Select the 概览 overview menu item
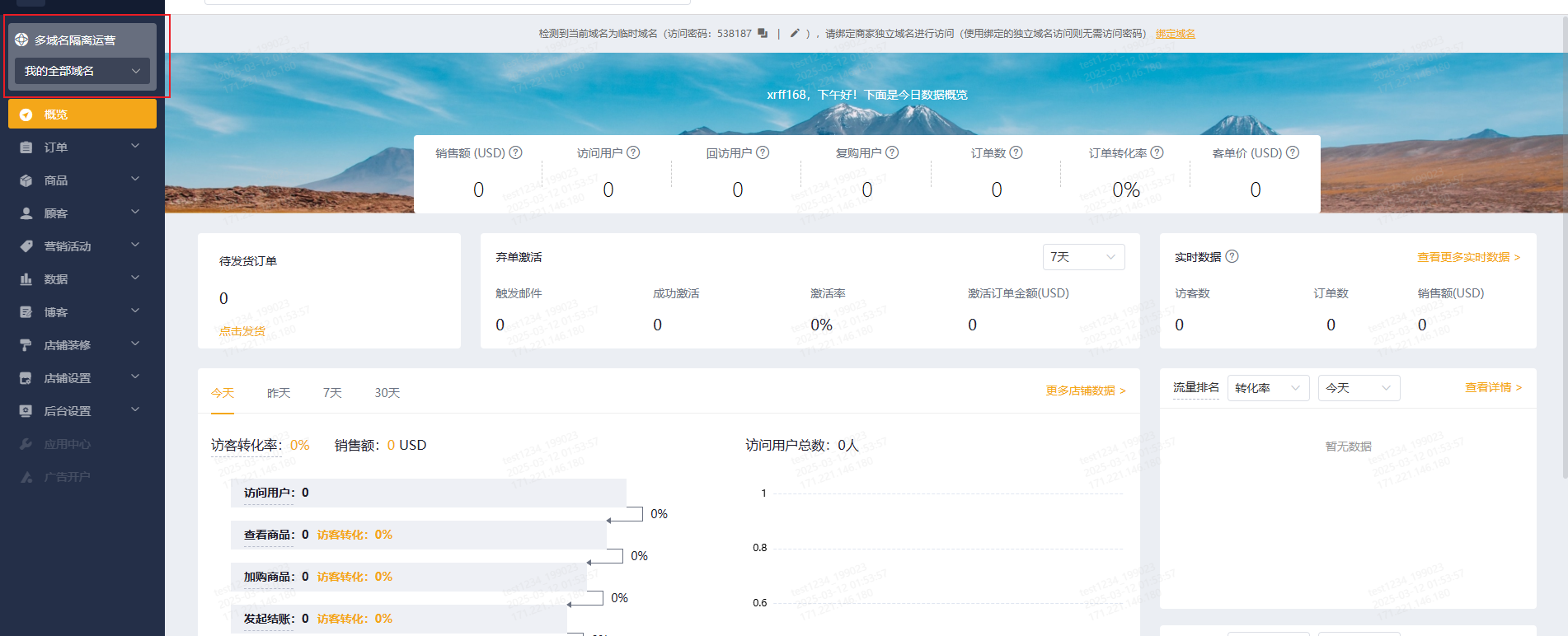 (82, 115)
